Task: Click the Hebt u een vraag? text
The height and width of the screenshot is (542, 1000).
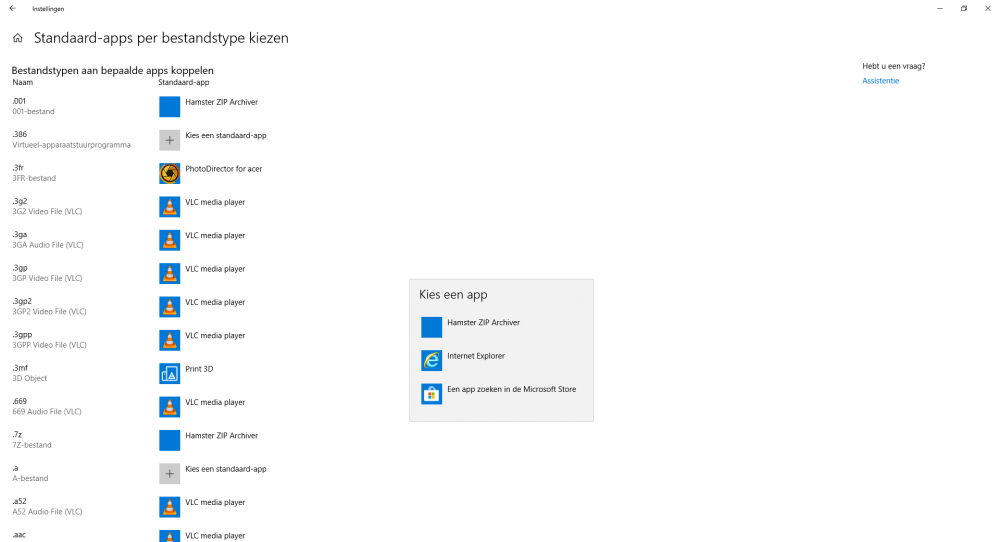Action: (x=893, y=66)
